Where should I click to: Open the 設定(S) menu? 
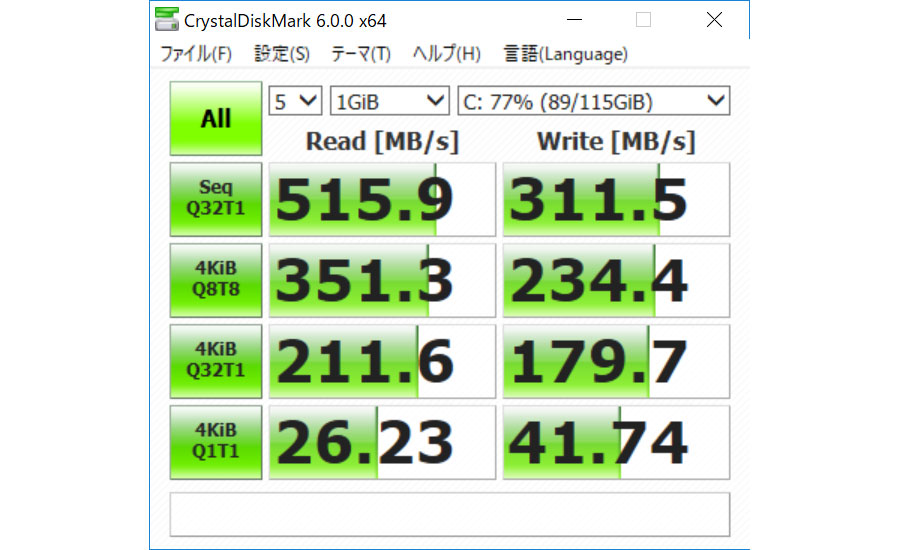click(x=282, y=54)
